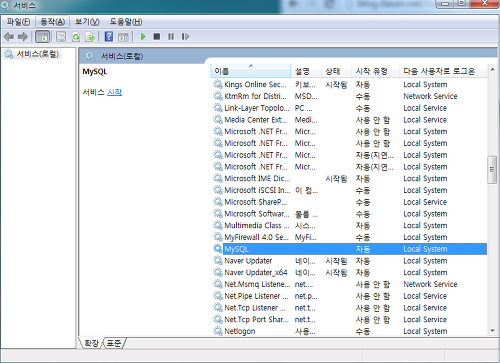The image size is (500, 363).
Task: Open the 파일(F) menu
Action: pyautogui.click(x=18, y=22)
